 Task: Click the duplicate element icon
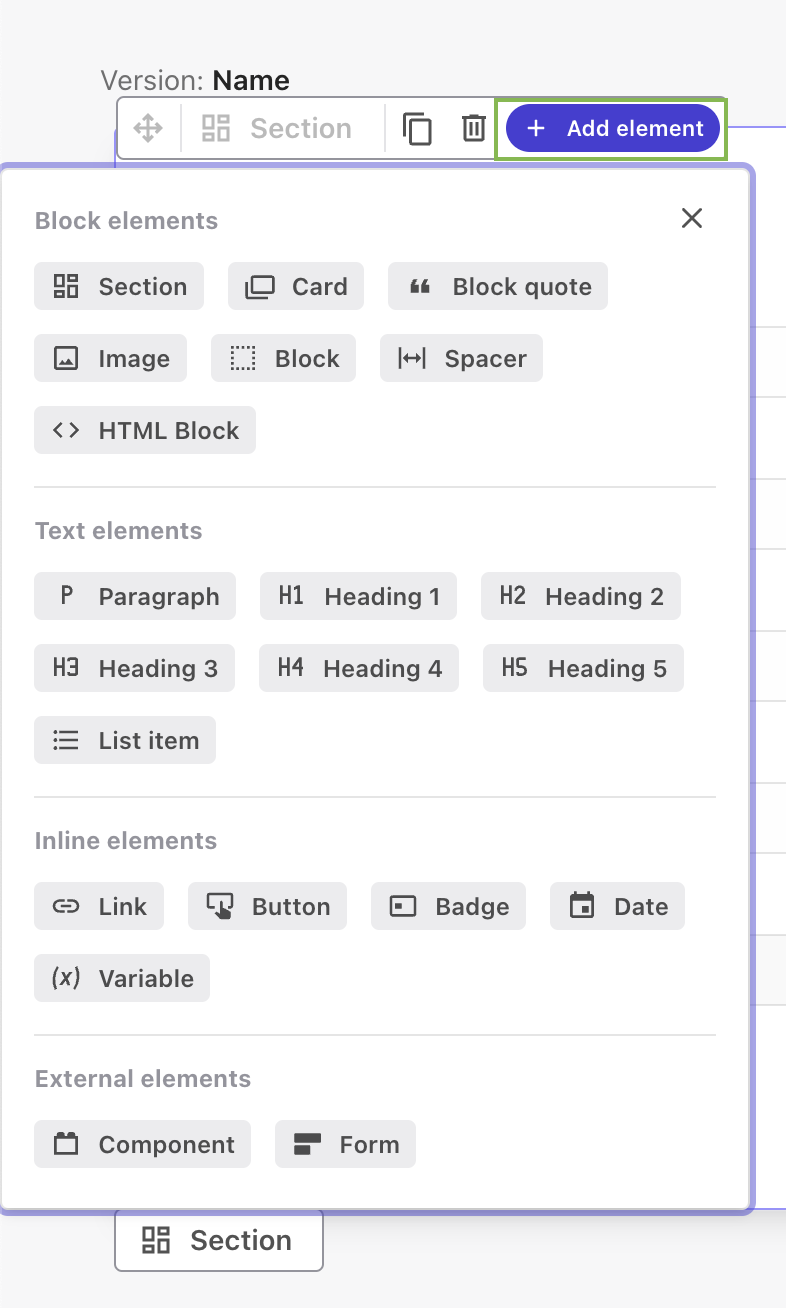417,128
